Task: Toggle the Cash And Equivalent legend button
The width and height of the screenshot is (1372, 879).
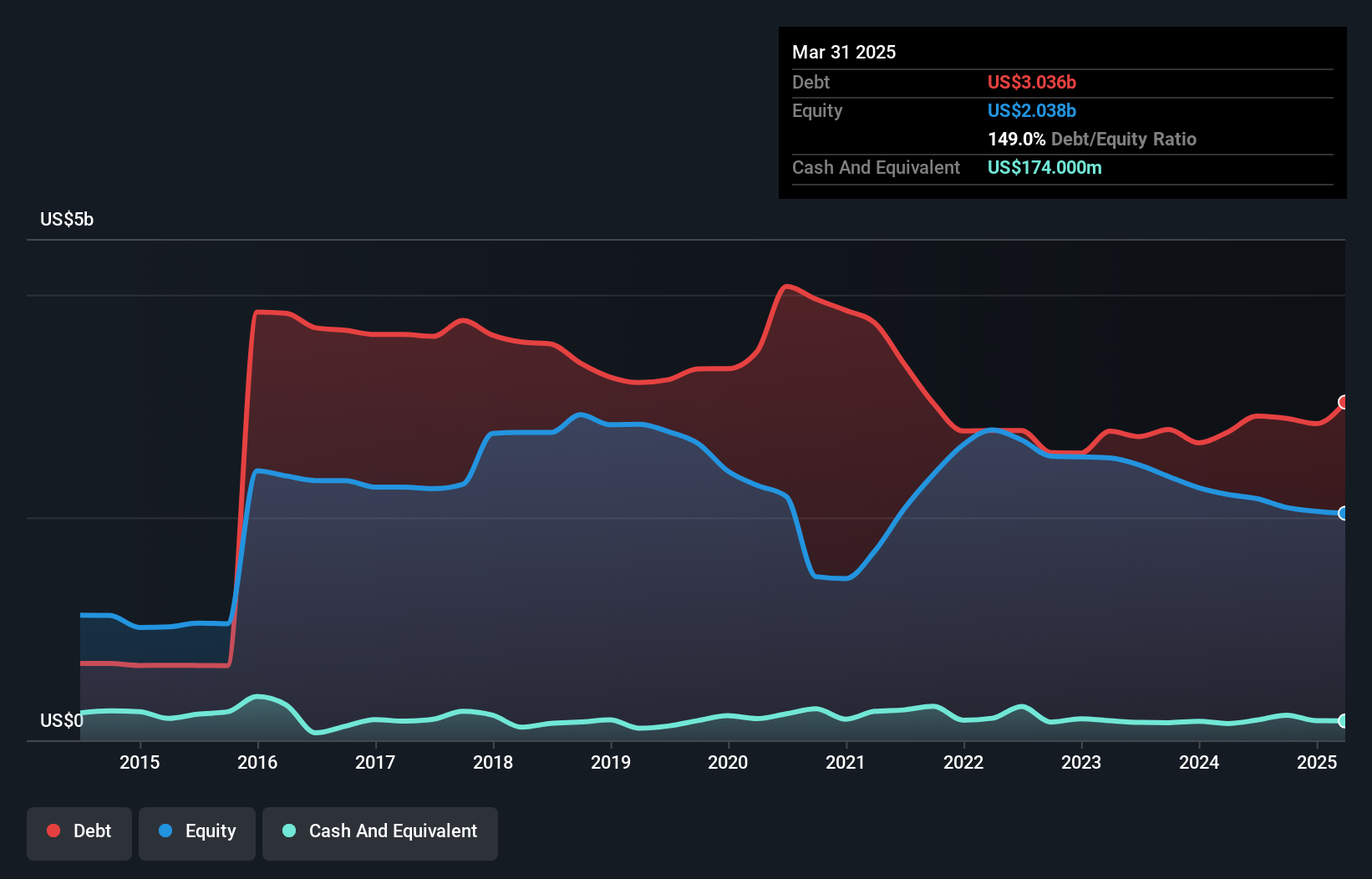Action: [x=380, y=833]
